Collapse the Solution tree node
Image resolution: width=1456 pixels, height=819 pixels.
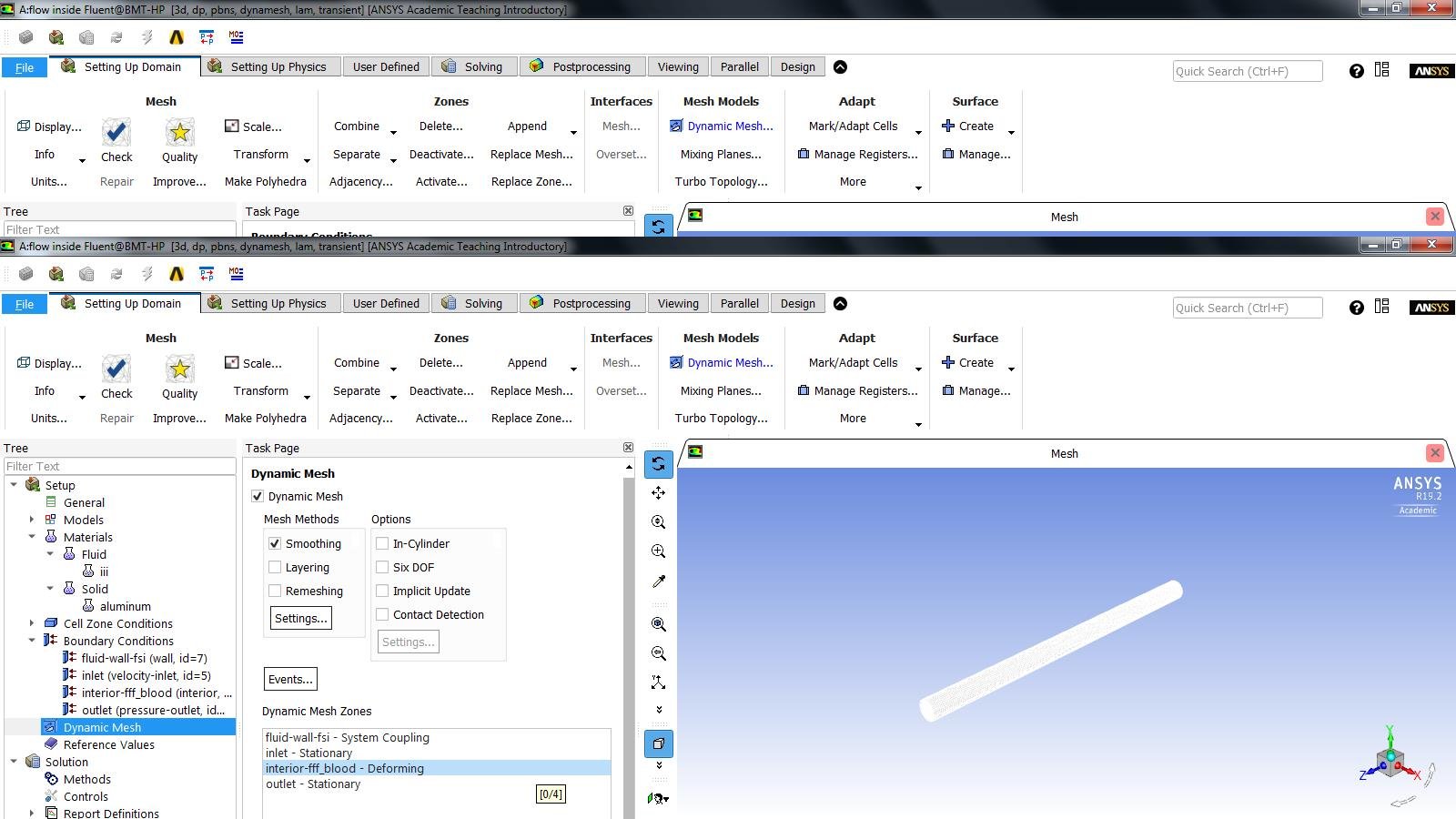coord(14,761)
